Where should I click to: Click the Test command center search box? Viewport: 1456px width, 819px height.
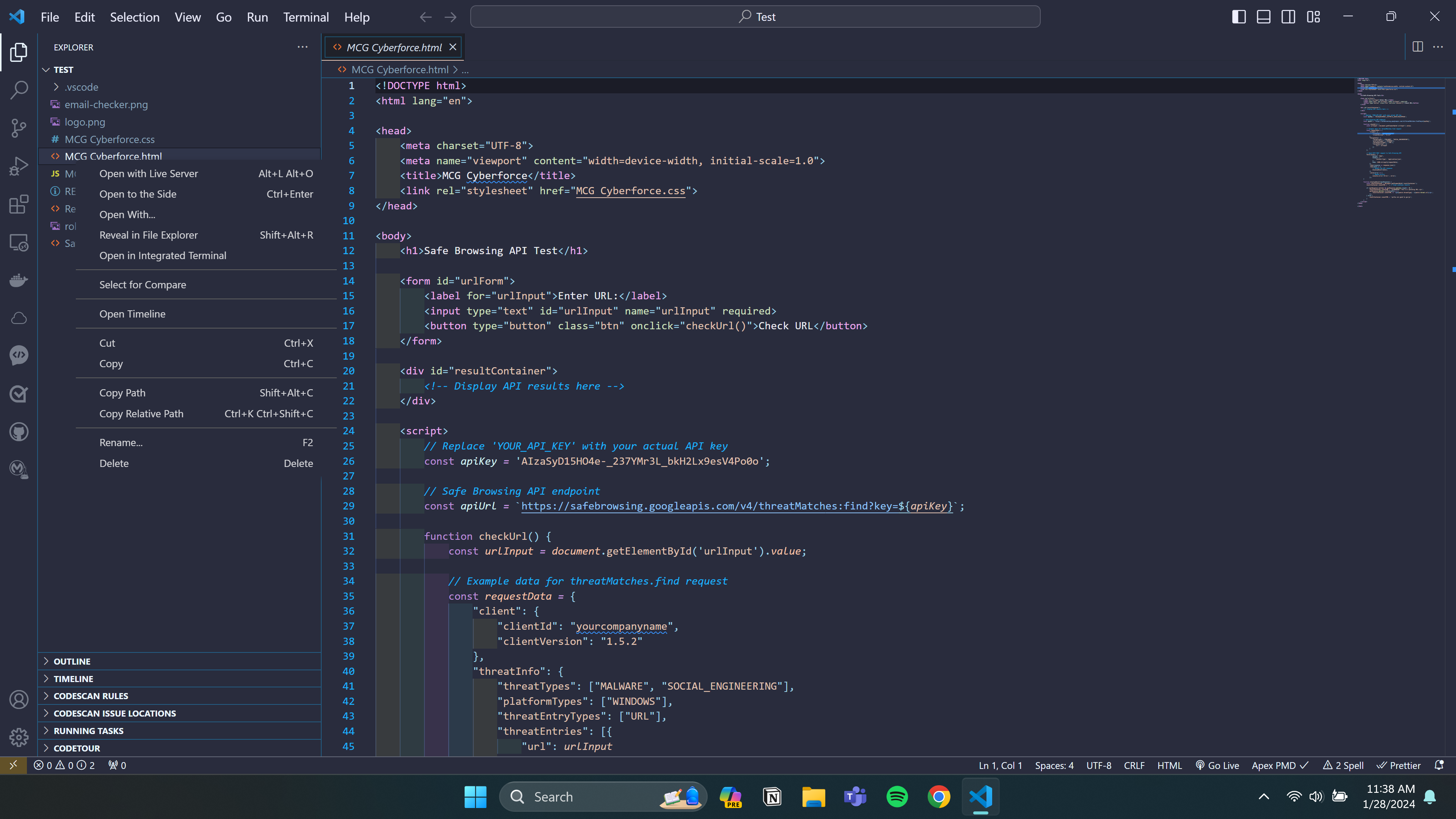coord(755,17)
